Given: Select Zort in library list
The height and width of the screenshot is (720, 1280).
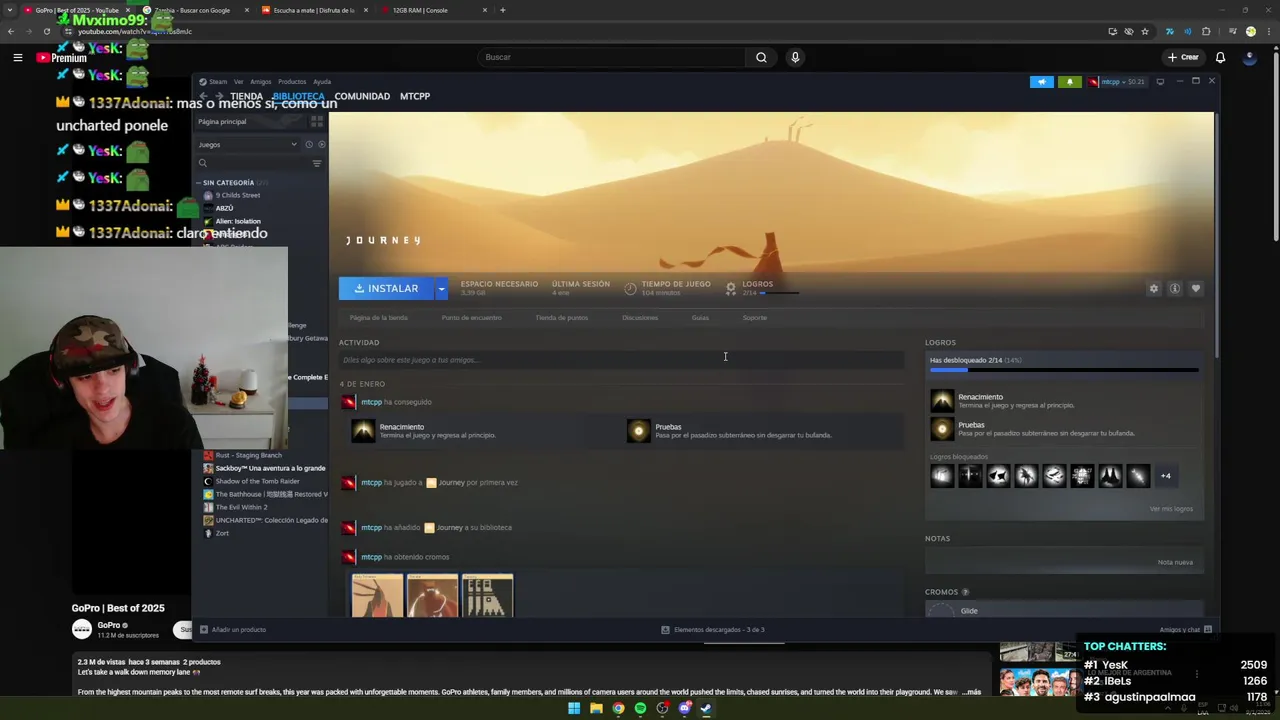Looking at the screenshot, I should [222, 533].
